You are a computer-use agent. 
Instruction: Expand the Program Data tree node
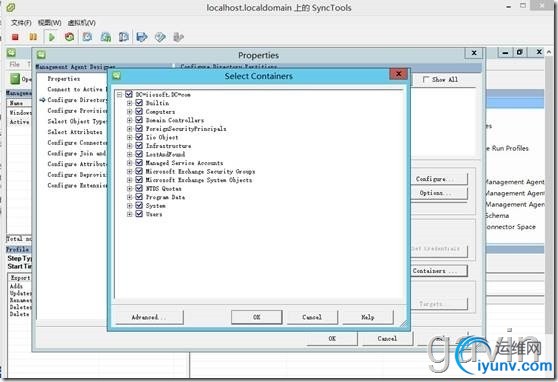coord(130,197)
